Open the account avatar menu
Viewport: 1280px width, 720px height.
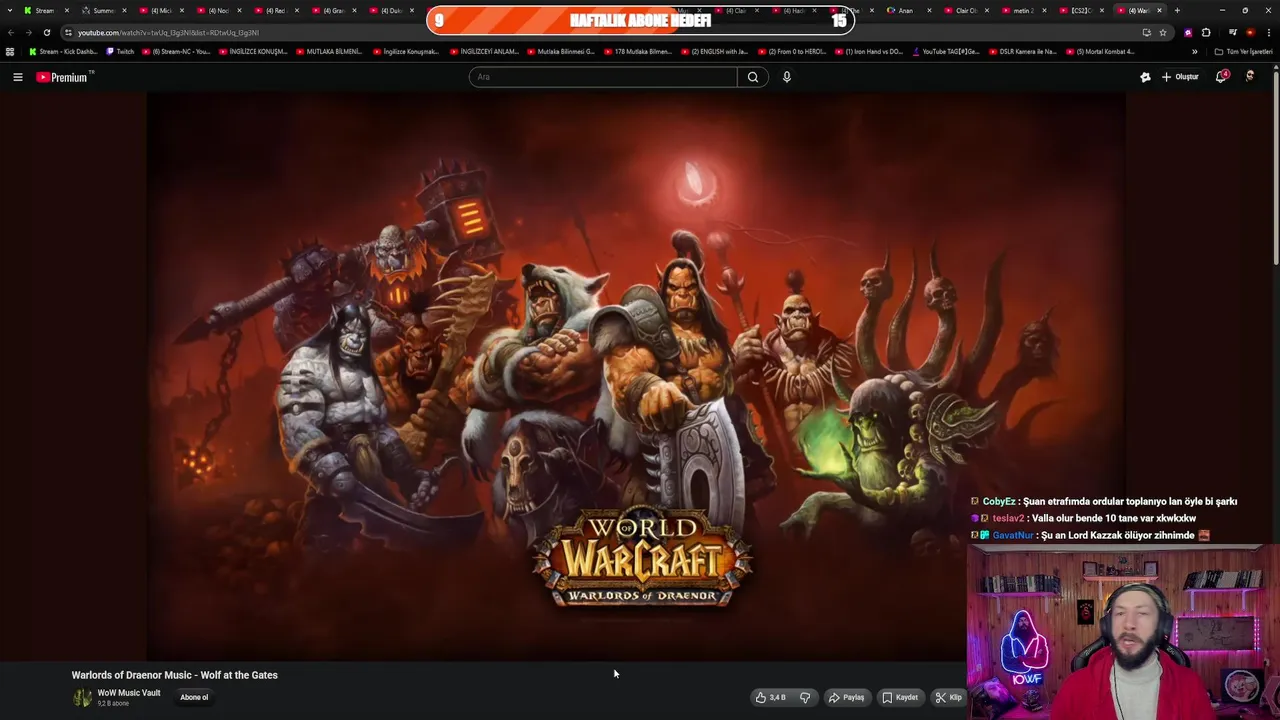(x=1250, y=77)
